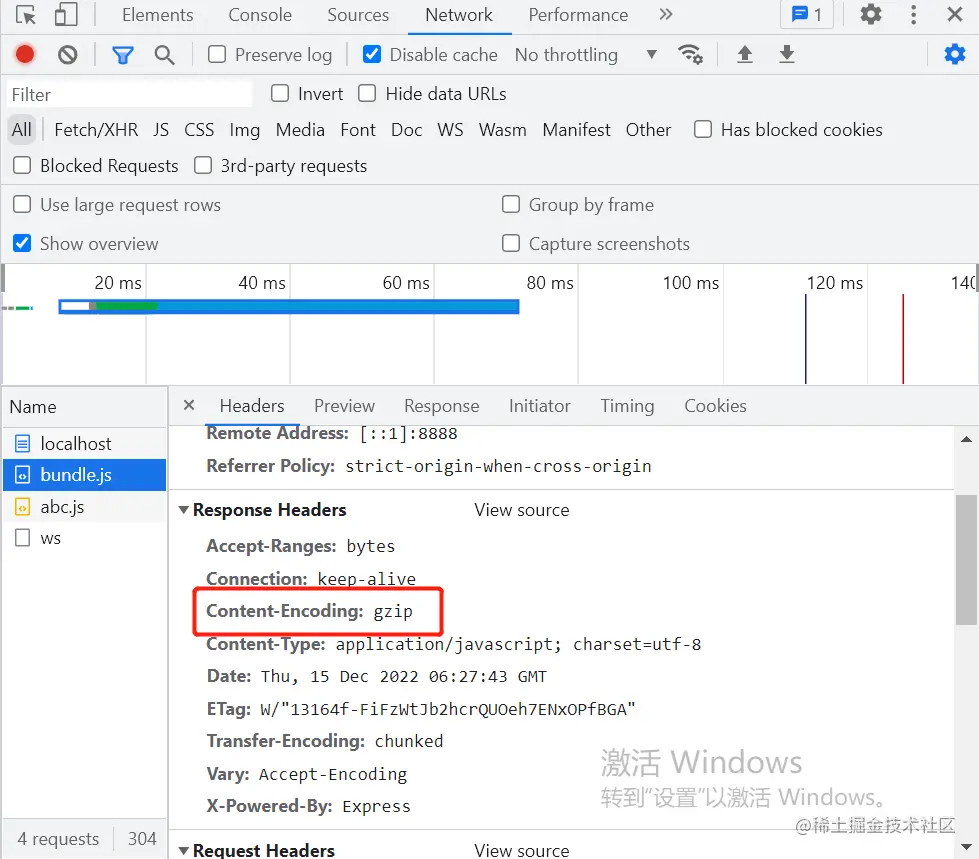Toggle the device toolbar icon

(66, 14)
